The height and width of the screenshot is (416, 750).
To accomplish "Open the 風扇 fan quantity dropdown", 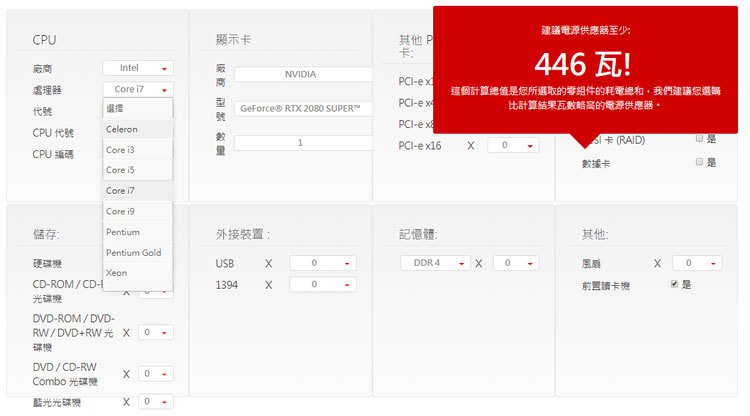I will pyautogui.click(x=697, y=263).
